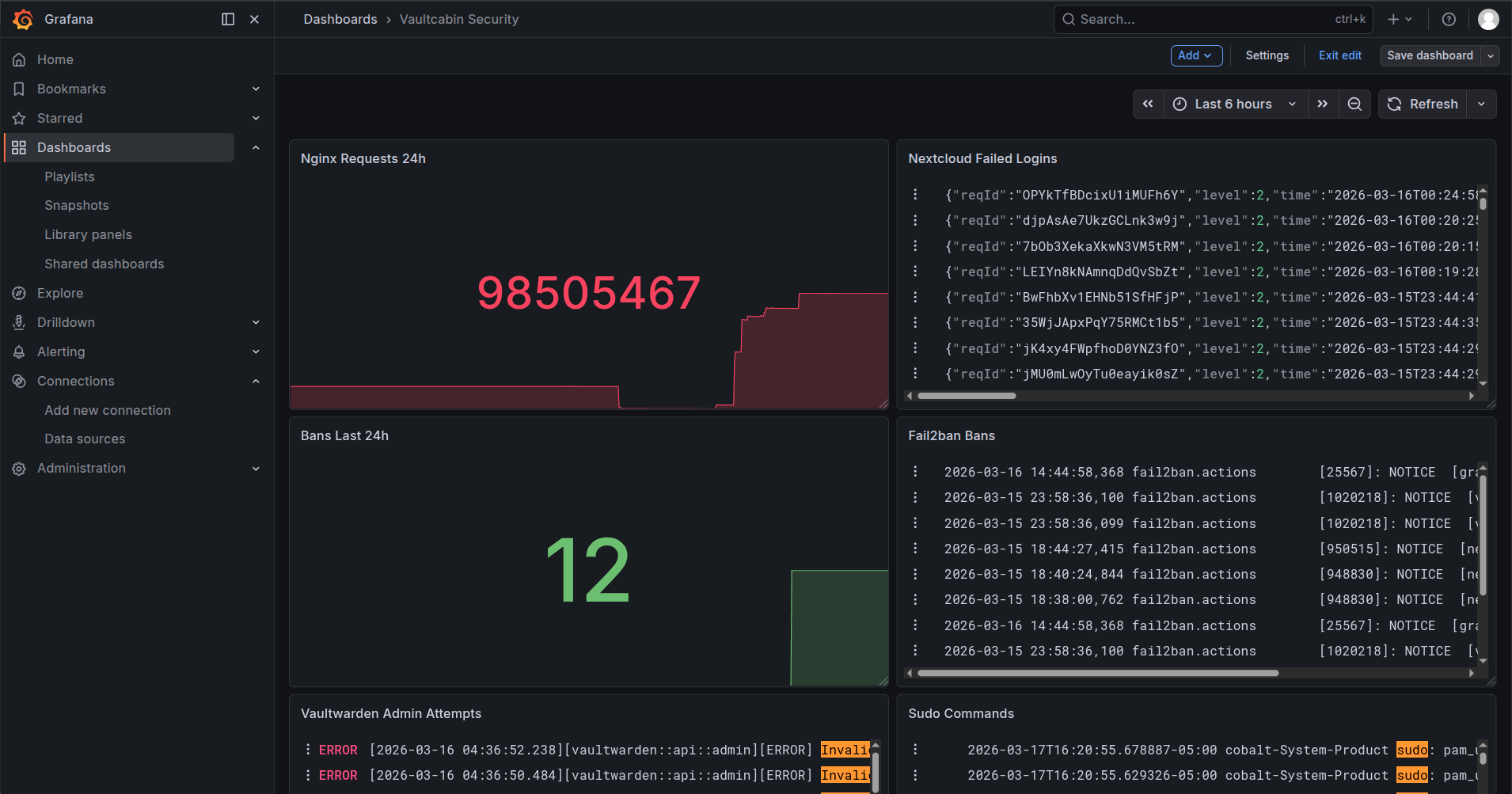1512x794 pixels.
Task: Open log row menu for reqId 7bOb3XekaXkwN3VM5tRM
Action: pos(915,246)
